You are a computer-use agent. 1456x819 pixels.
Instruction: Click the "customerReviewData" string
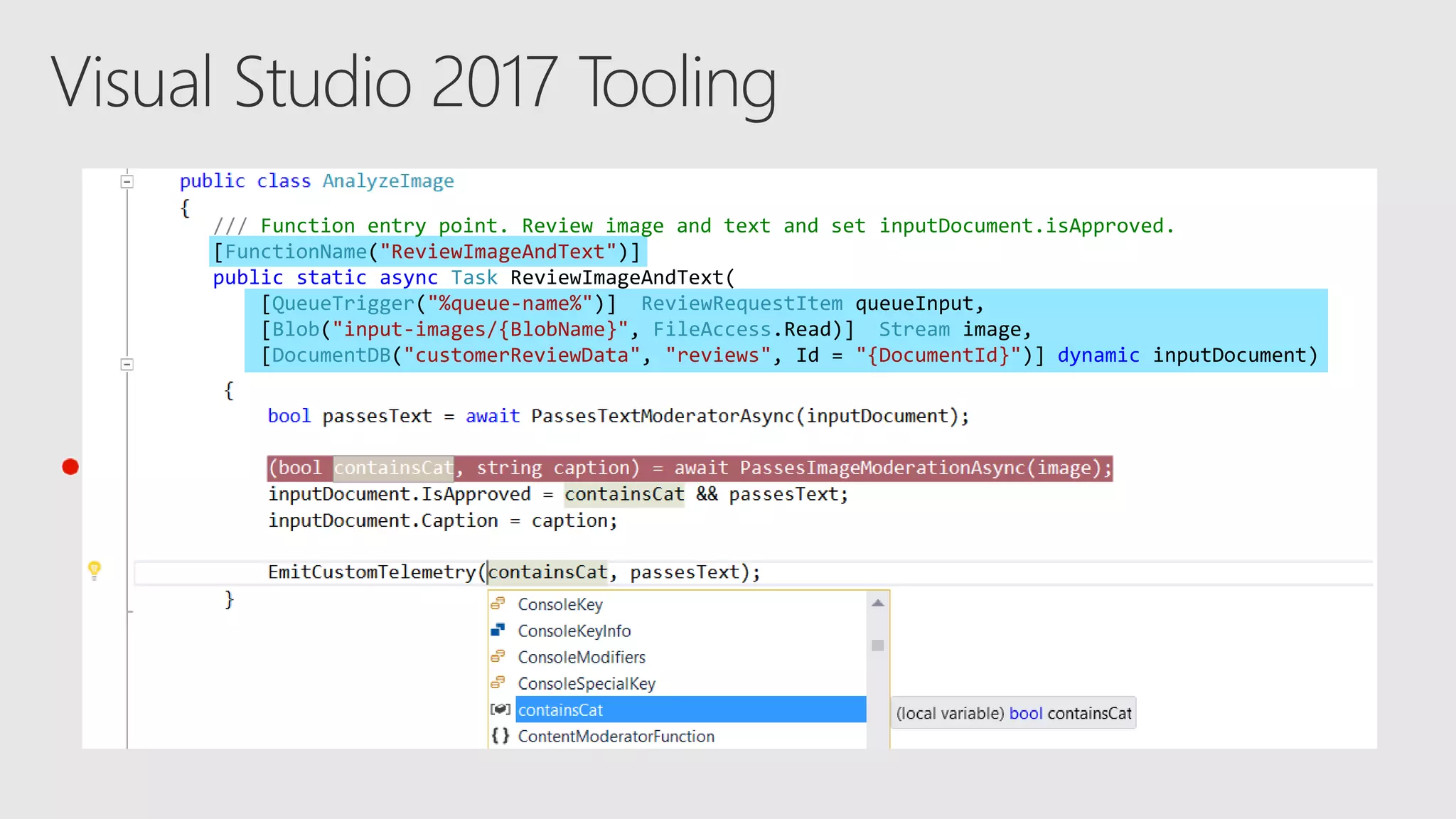(x=522, y=355)
